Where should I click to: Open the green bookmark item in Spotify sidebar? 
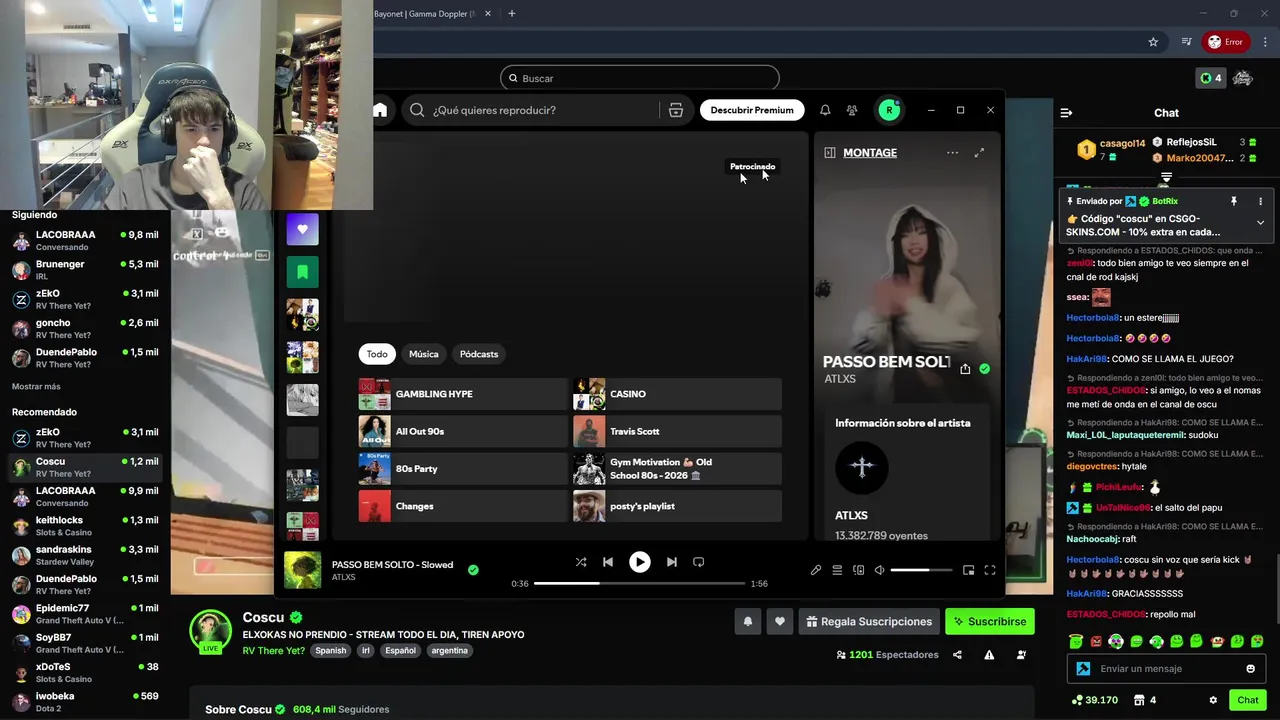point(303,272)
